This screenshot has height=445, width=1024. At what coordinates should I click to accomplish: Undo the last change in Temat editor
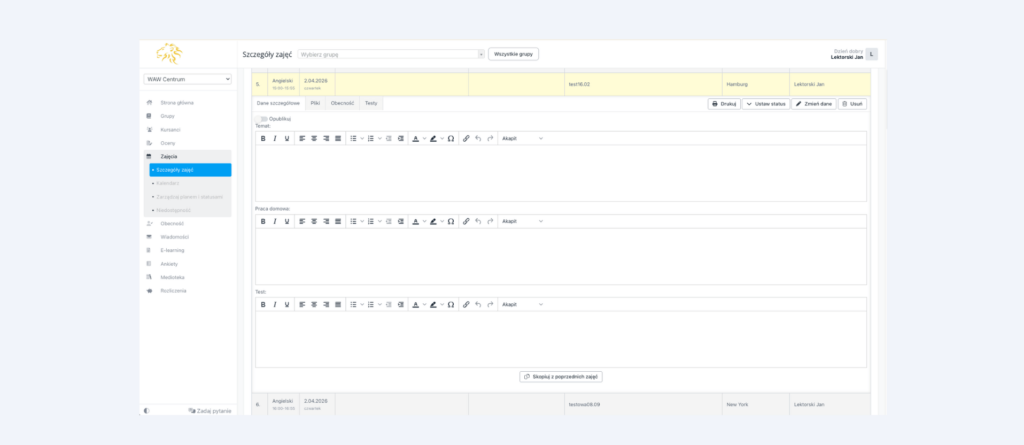point(479,138)
